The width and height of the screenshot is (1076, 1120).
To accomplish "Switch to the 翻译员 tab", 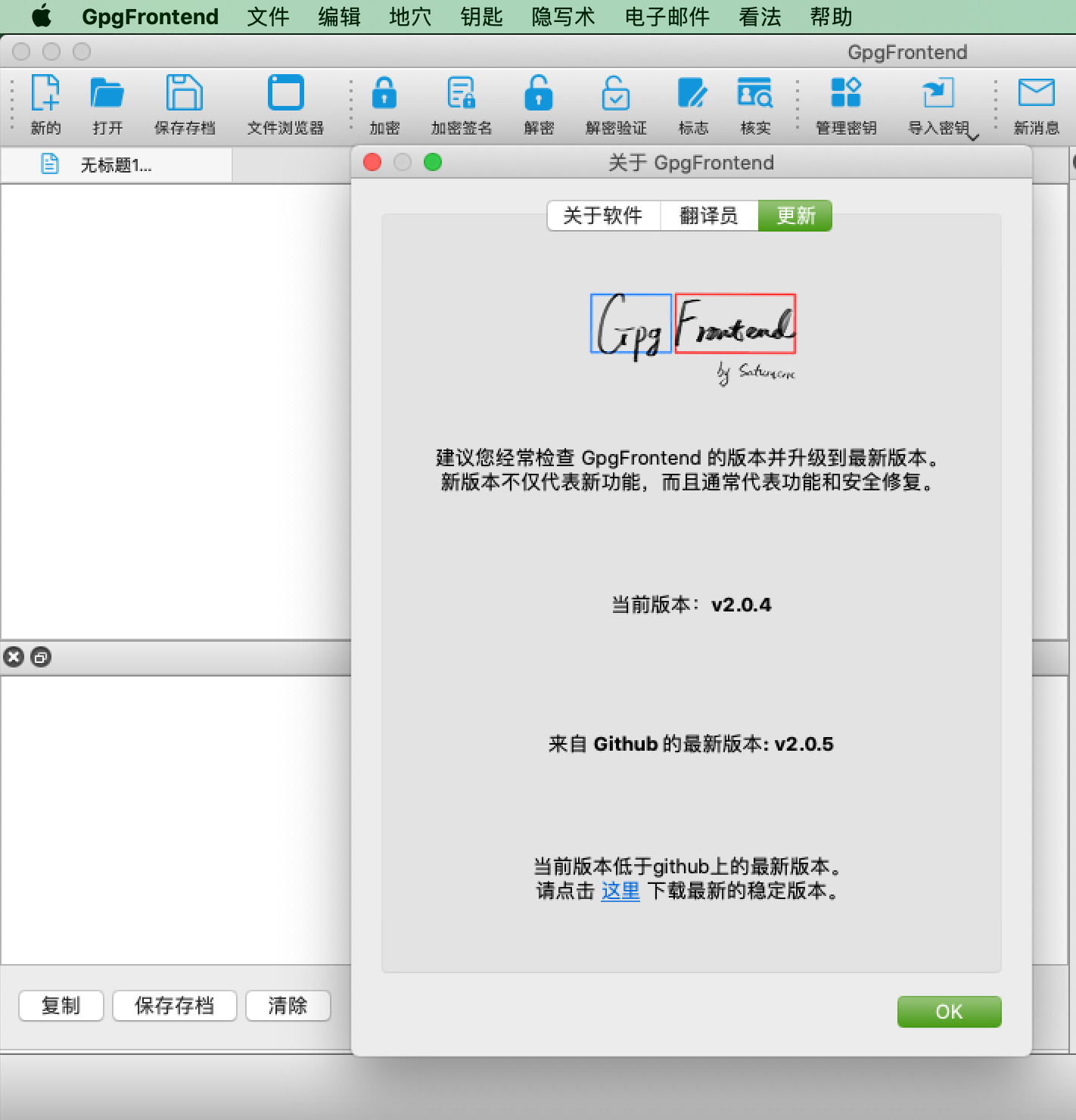I will 709,216.
